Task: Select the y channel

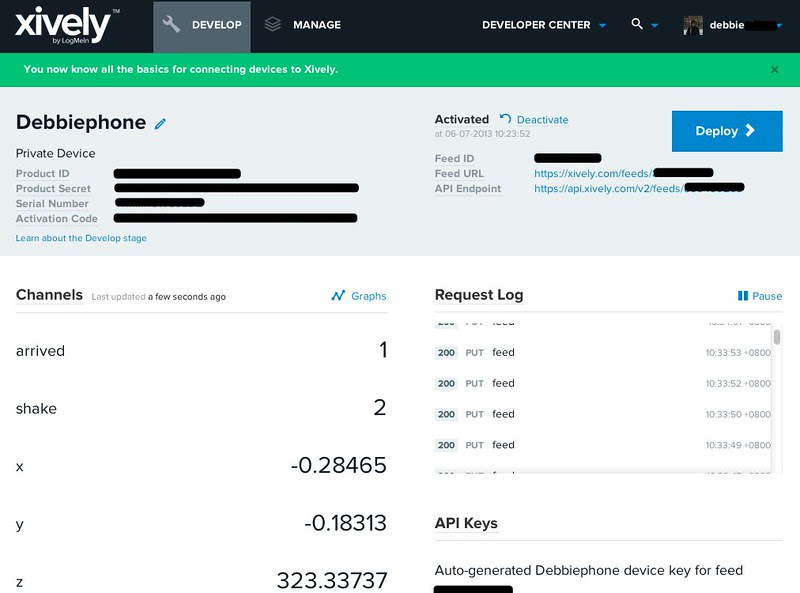Action: [x=19, y=525]
